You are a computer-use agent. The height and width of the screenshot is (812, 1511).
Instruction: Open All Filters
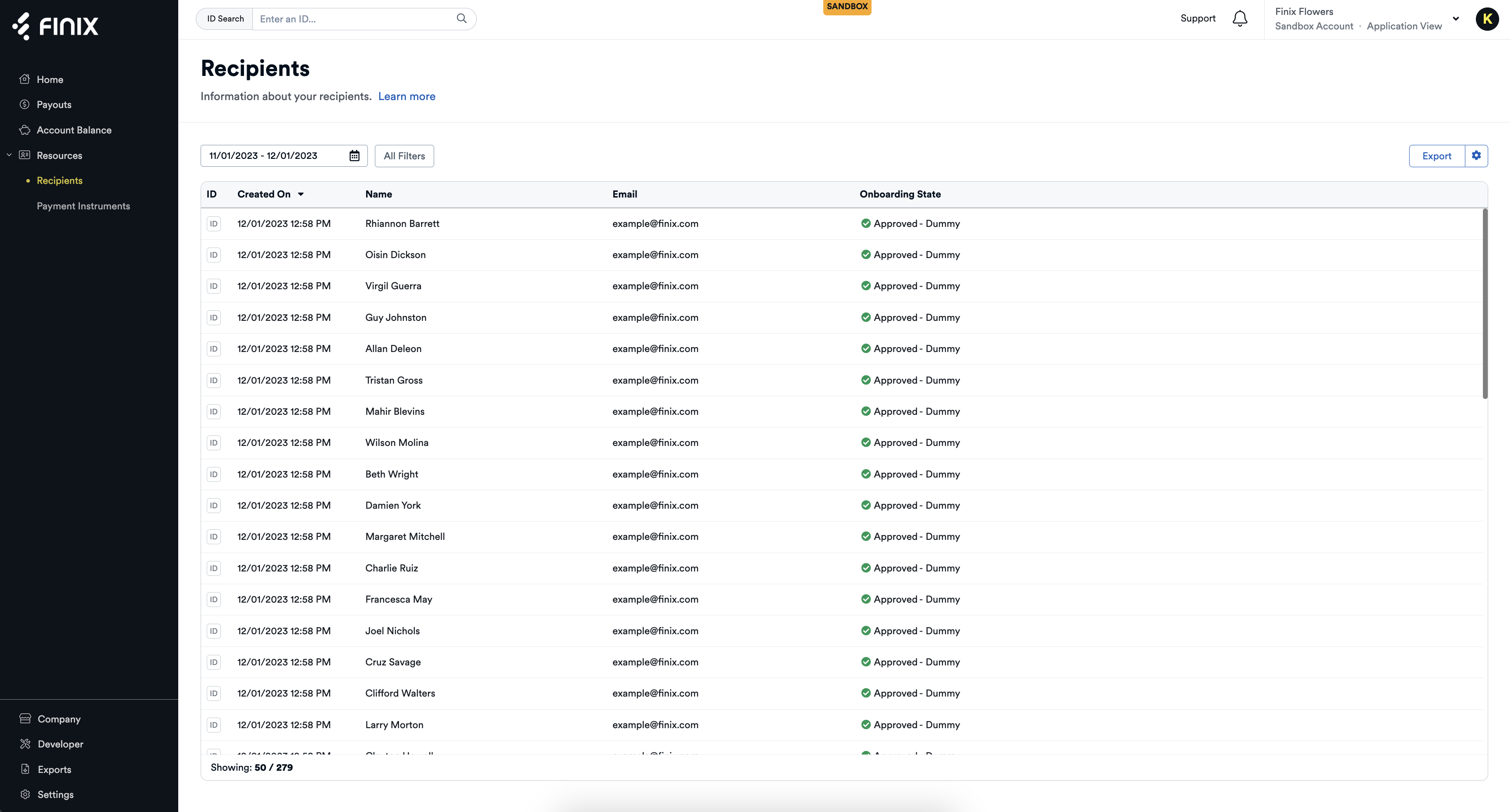click(404, 156)
